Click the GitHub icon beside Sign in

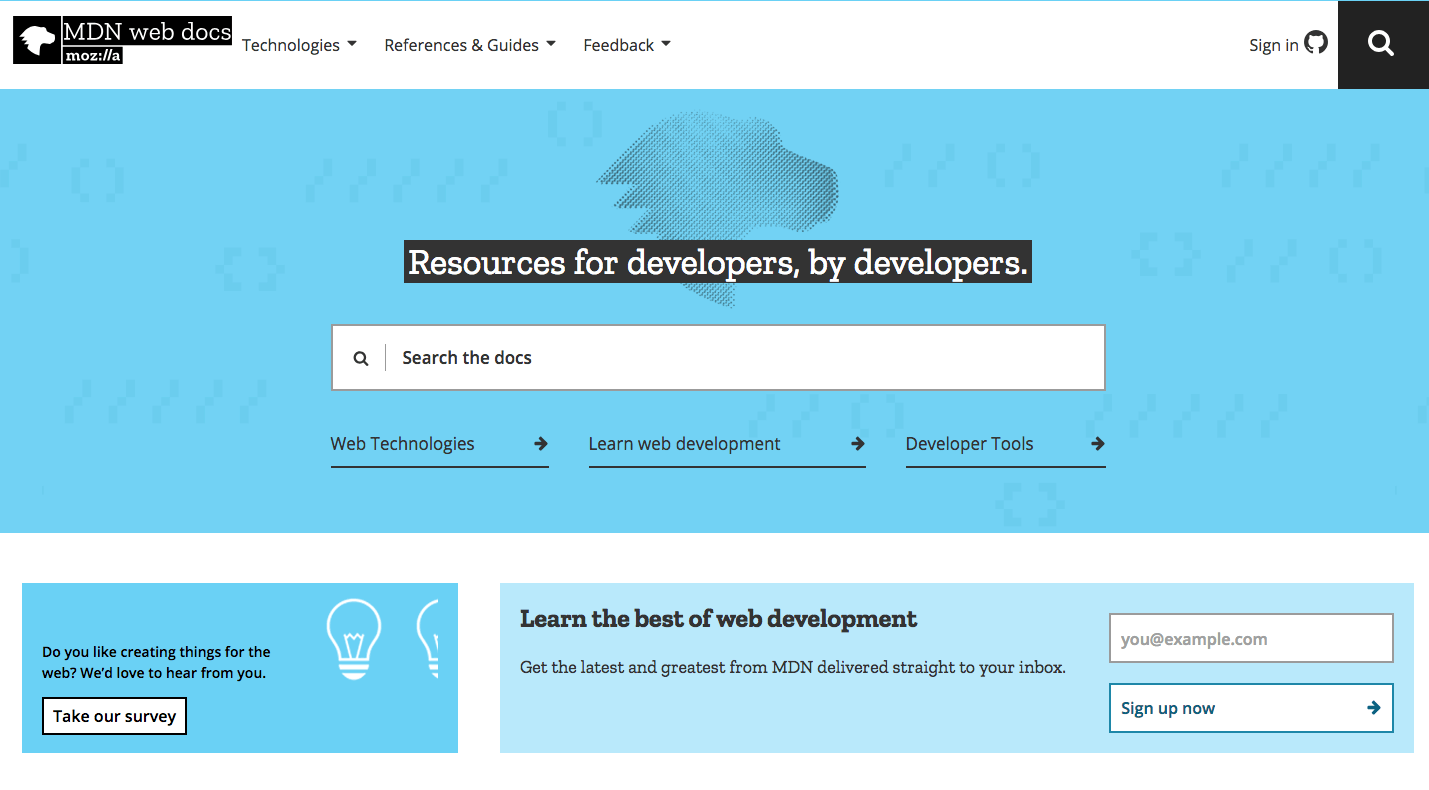click(1316, 42)
